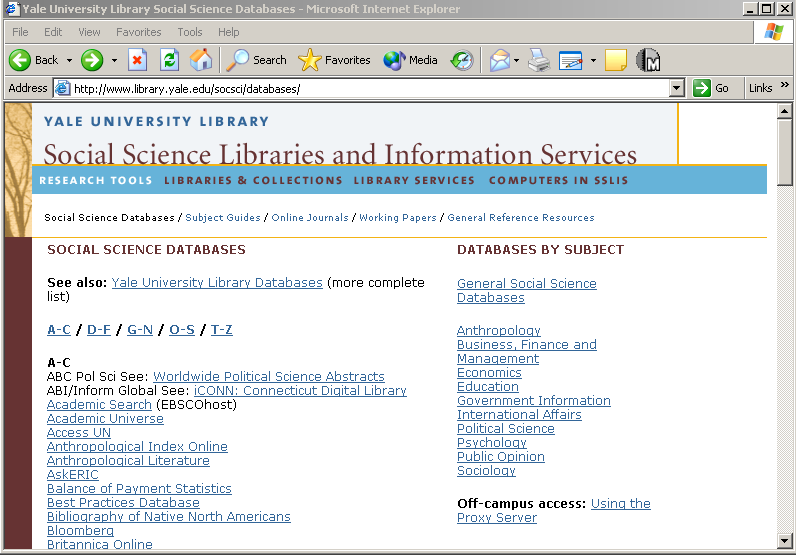
Task: Jump to the G-N database section
Action: point(139,330)
